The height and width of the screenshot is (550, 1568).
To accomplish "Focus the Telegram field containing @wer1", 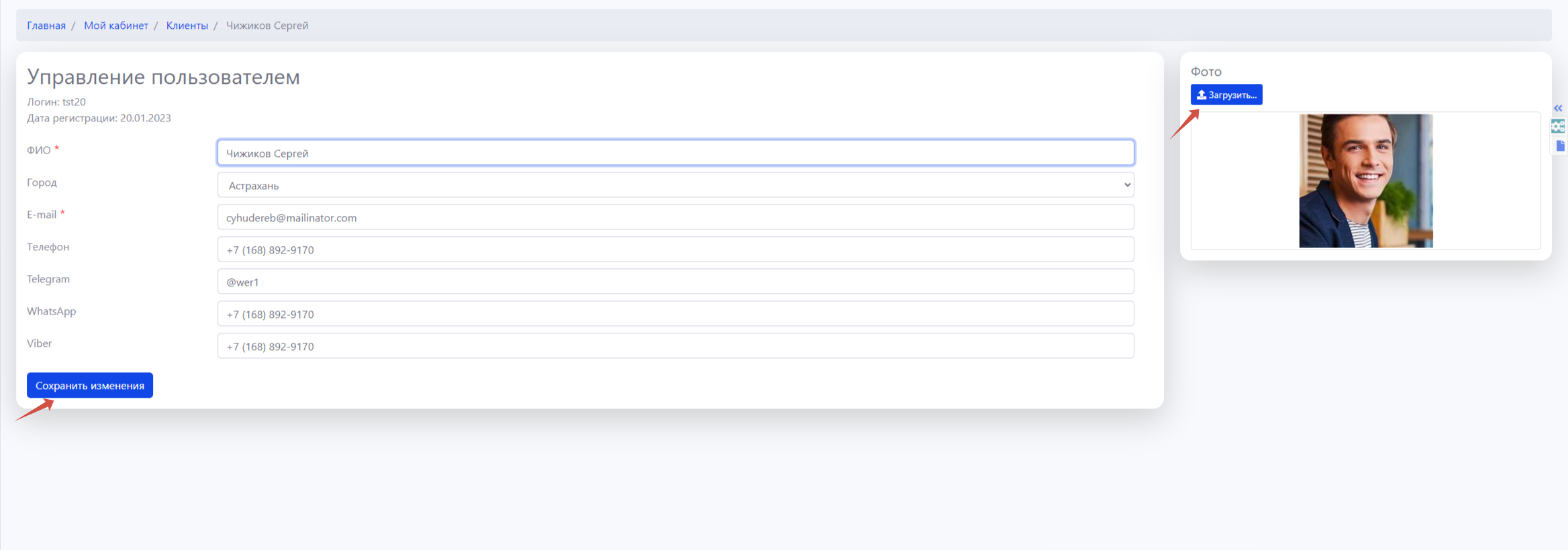I will (675, 282).
